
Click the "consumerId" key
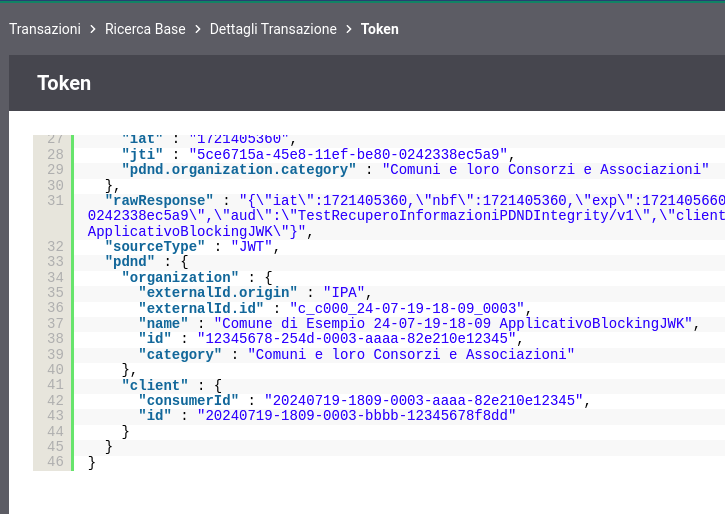coord(189,400)
